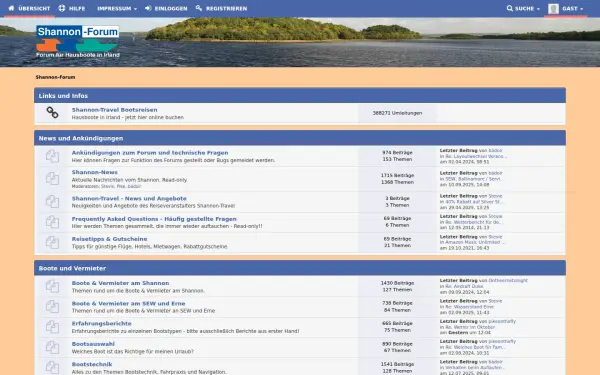
Task: Click forum icon beside Shannon-Travel News und Angebote
Action: (52, 201)
